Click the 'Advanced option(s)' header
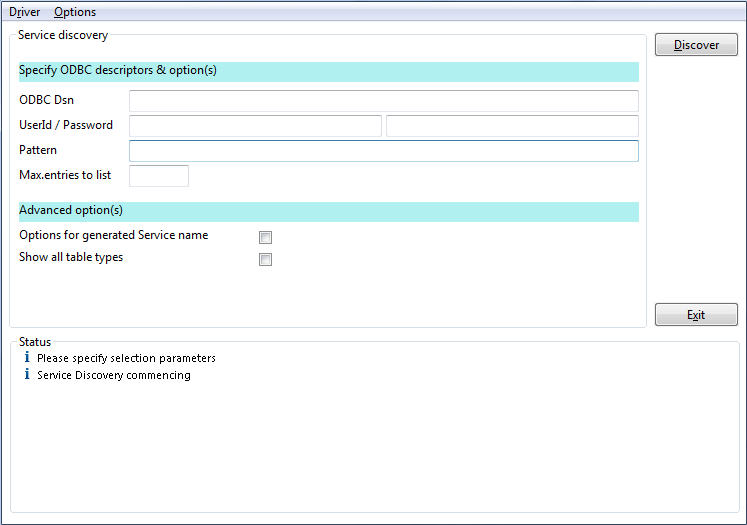Viewport: 747px width, 525px height. click(x=329, y=212)
